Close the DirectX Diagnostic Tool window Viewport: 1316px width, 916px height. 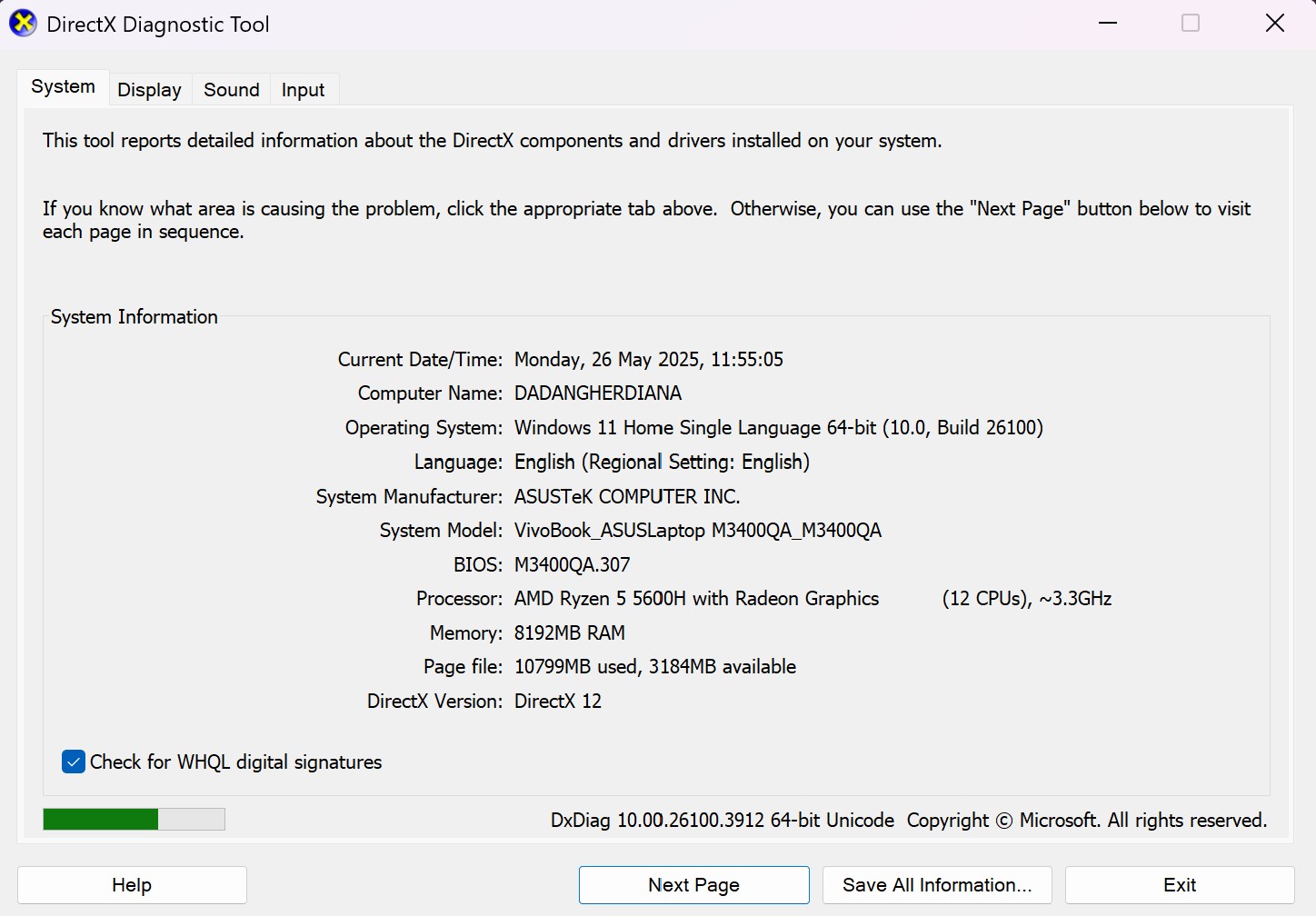point(1274,24)
